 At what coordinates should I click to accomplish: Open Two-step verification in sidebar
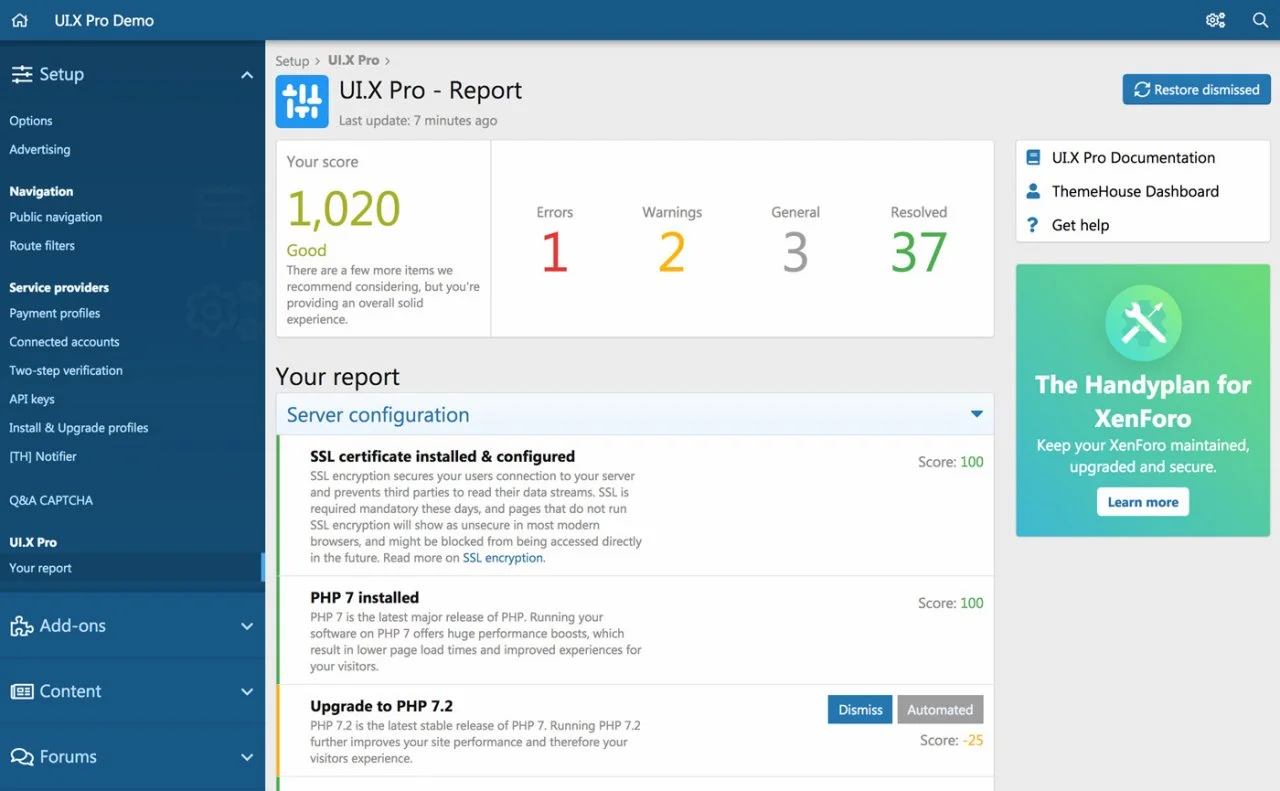click(x=66, y=370)
